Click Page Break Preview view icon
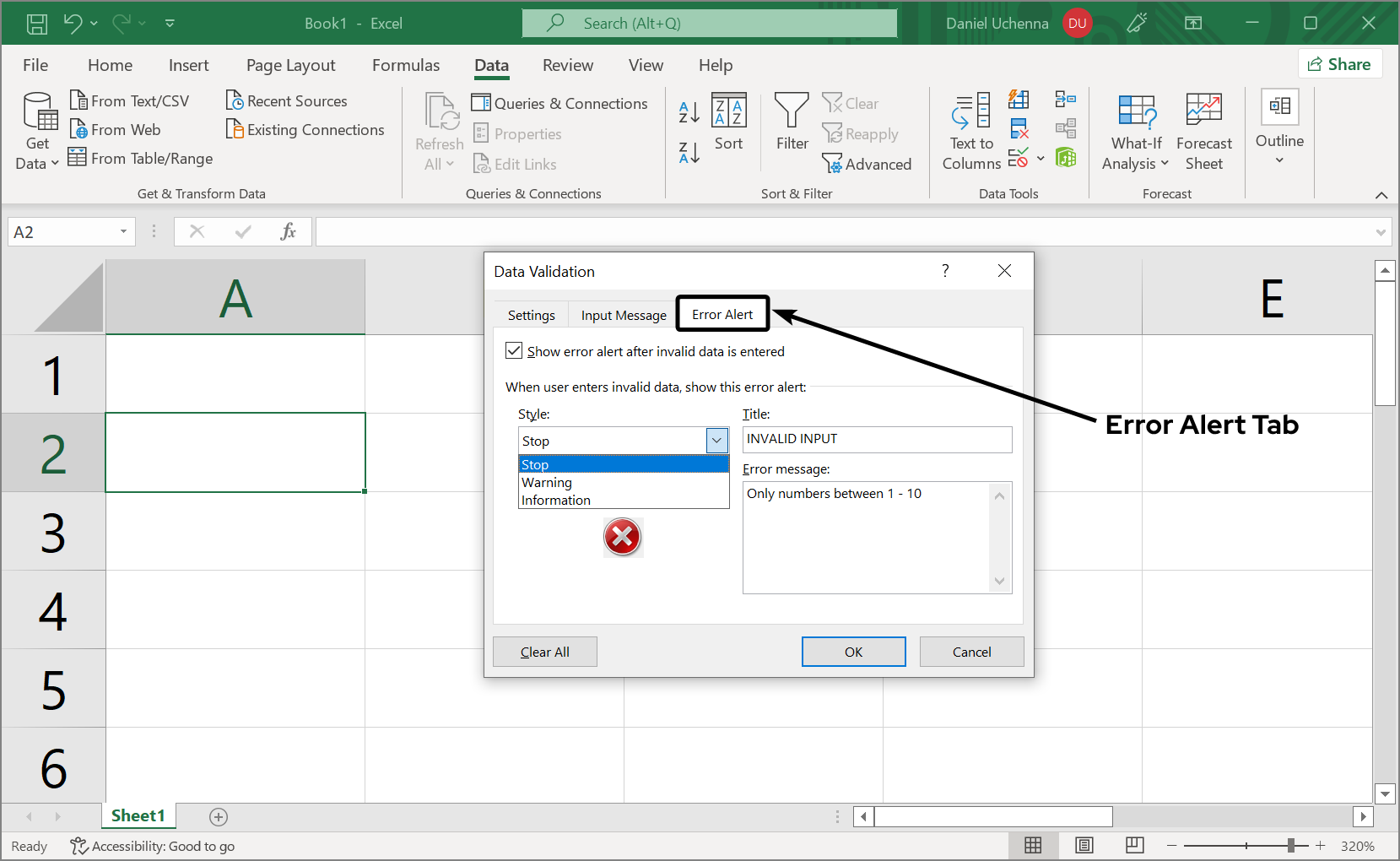Viewport: 1400px width, 861px height. coord(1134,845)
